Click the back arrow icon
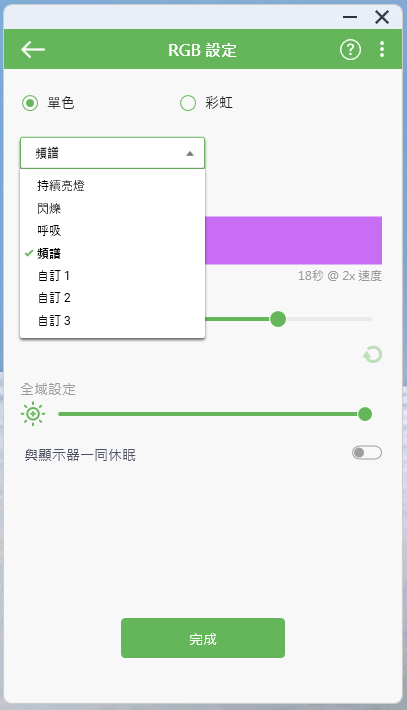This screenshot has width=407, height=710. pos(33,49)
